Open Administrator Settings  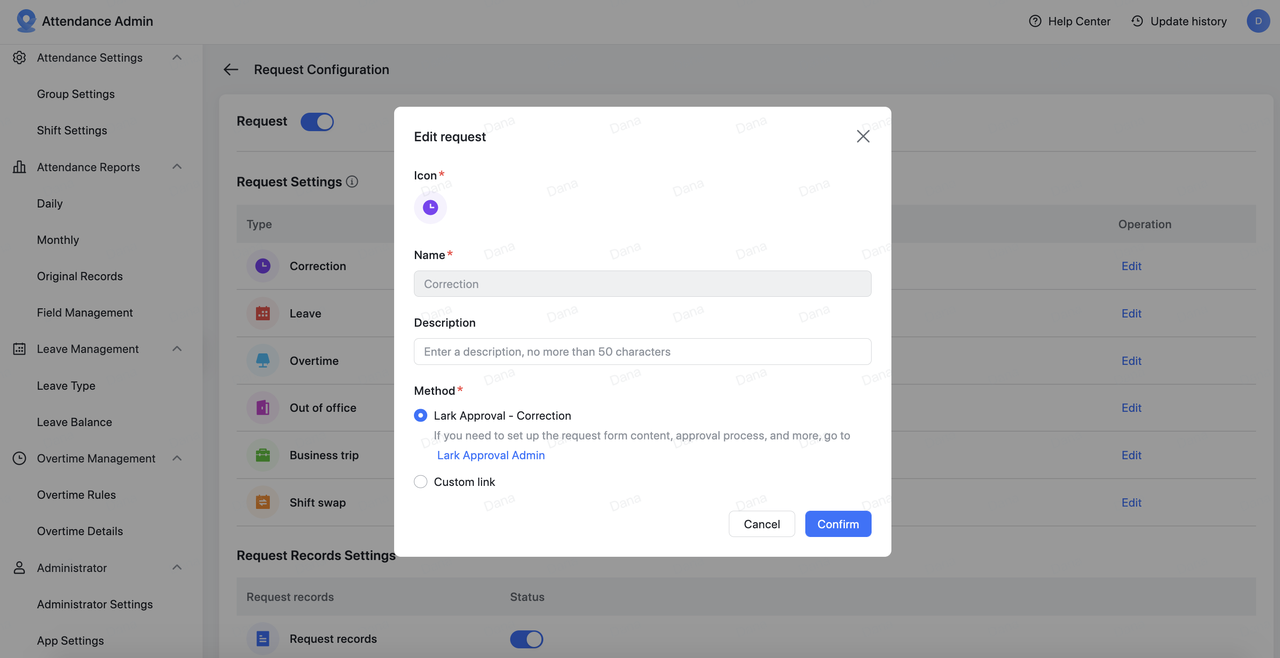coord(95,604)
